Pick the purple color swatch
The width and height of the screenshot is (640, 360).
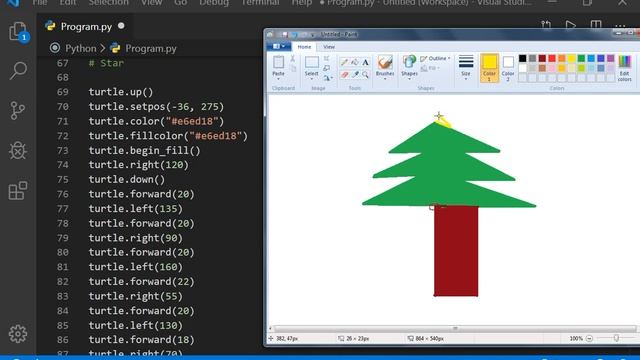point(611,58)
